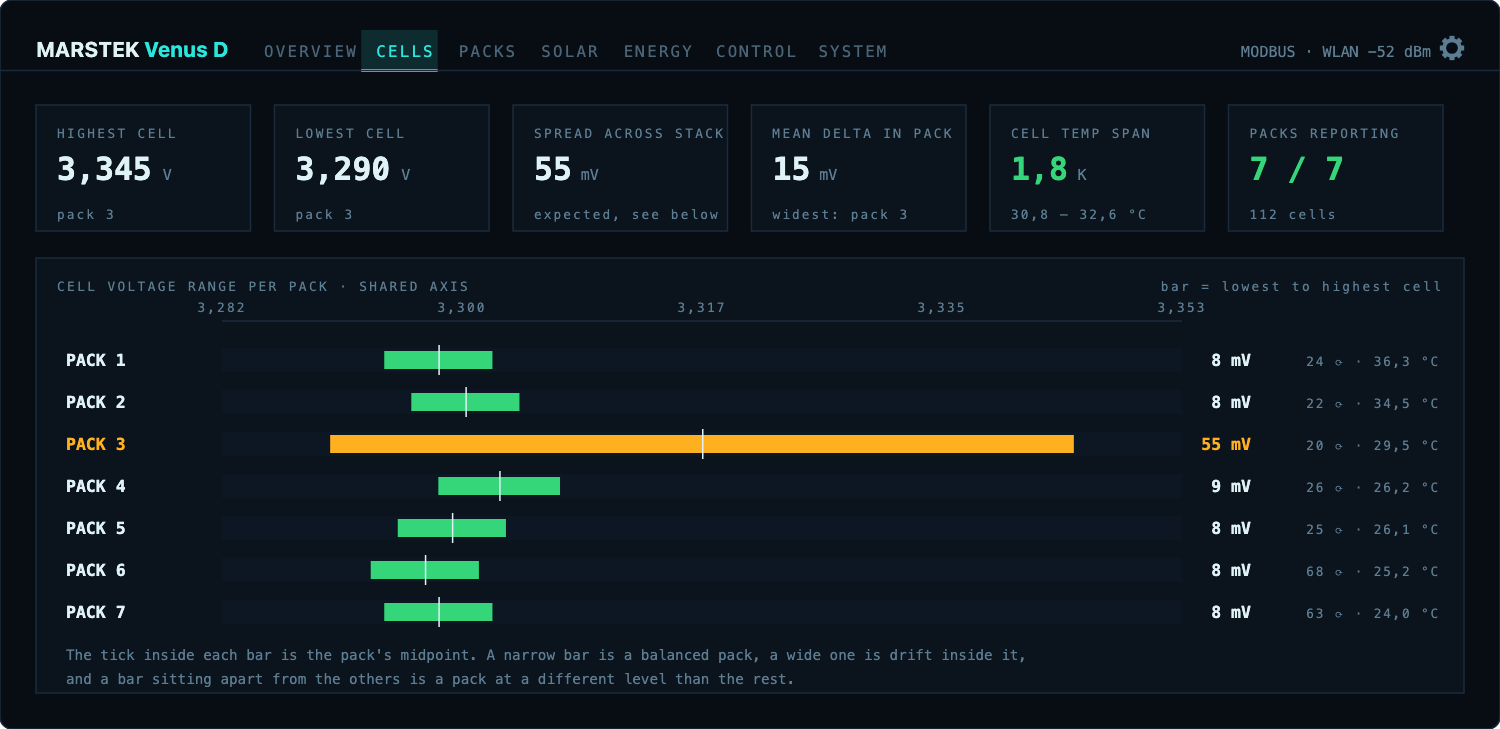Select the PACK 2 row label

coord(96,402)
